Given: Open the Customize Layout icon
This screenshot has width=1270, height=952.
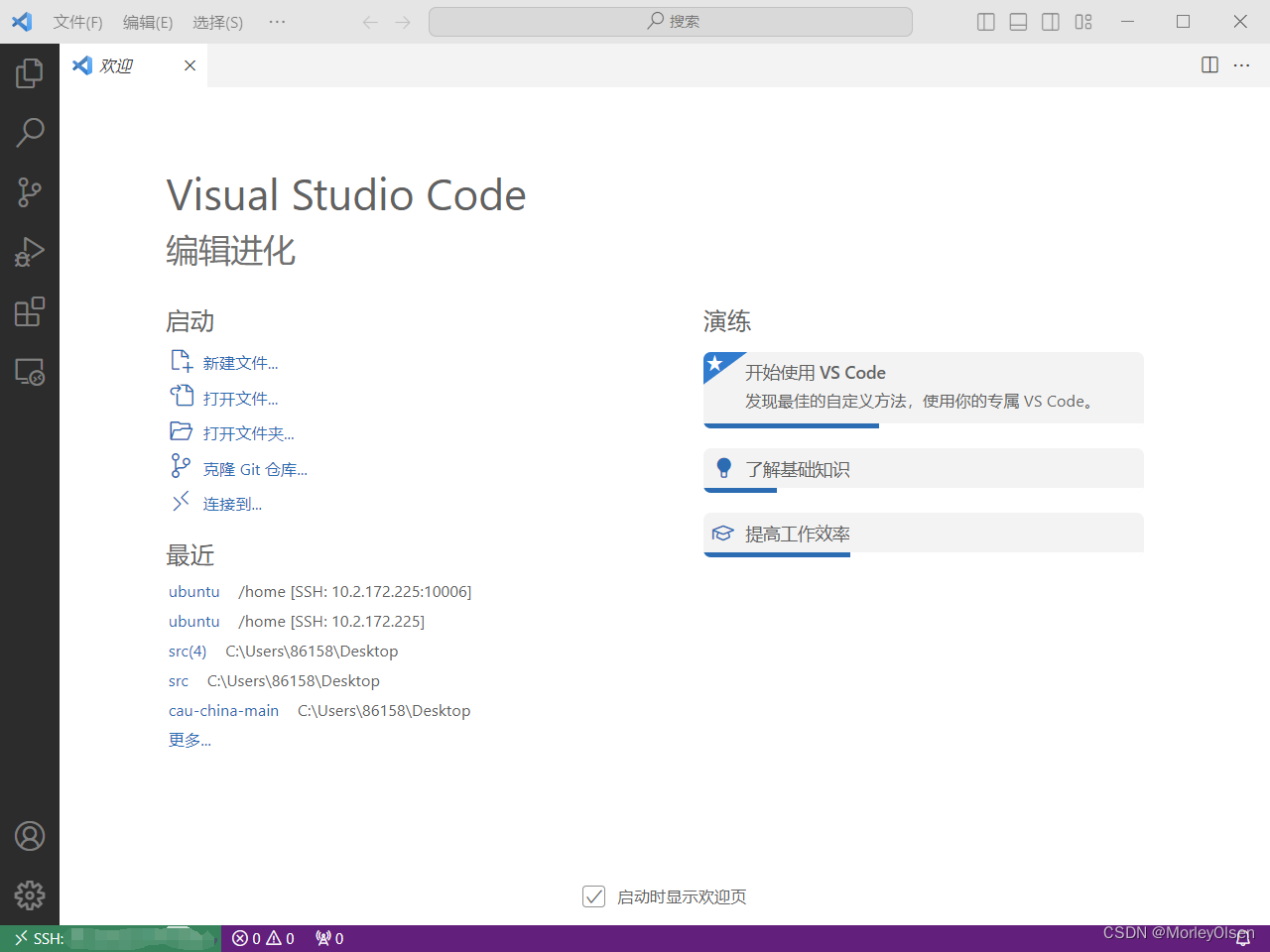Looking at the screenshot, I should [1083, 22].
